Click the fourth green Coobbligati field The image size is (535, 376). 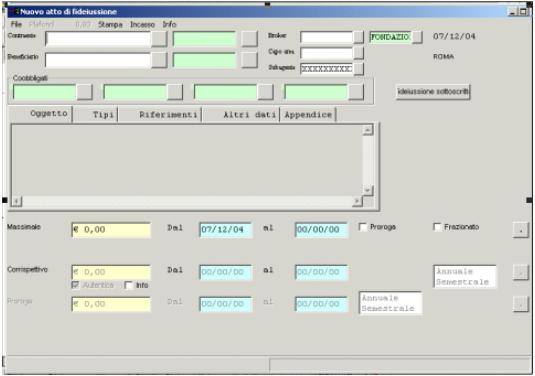tap(316, 92)
